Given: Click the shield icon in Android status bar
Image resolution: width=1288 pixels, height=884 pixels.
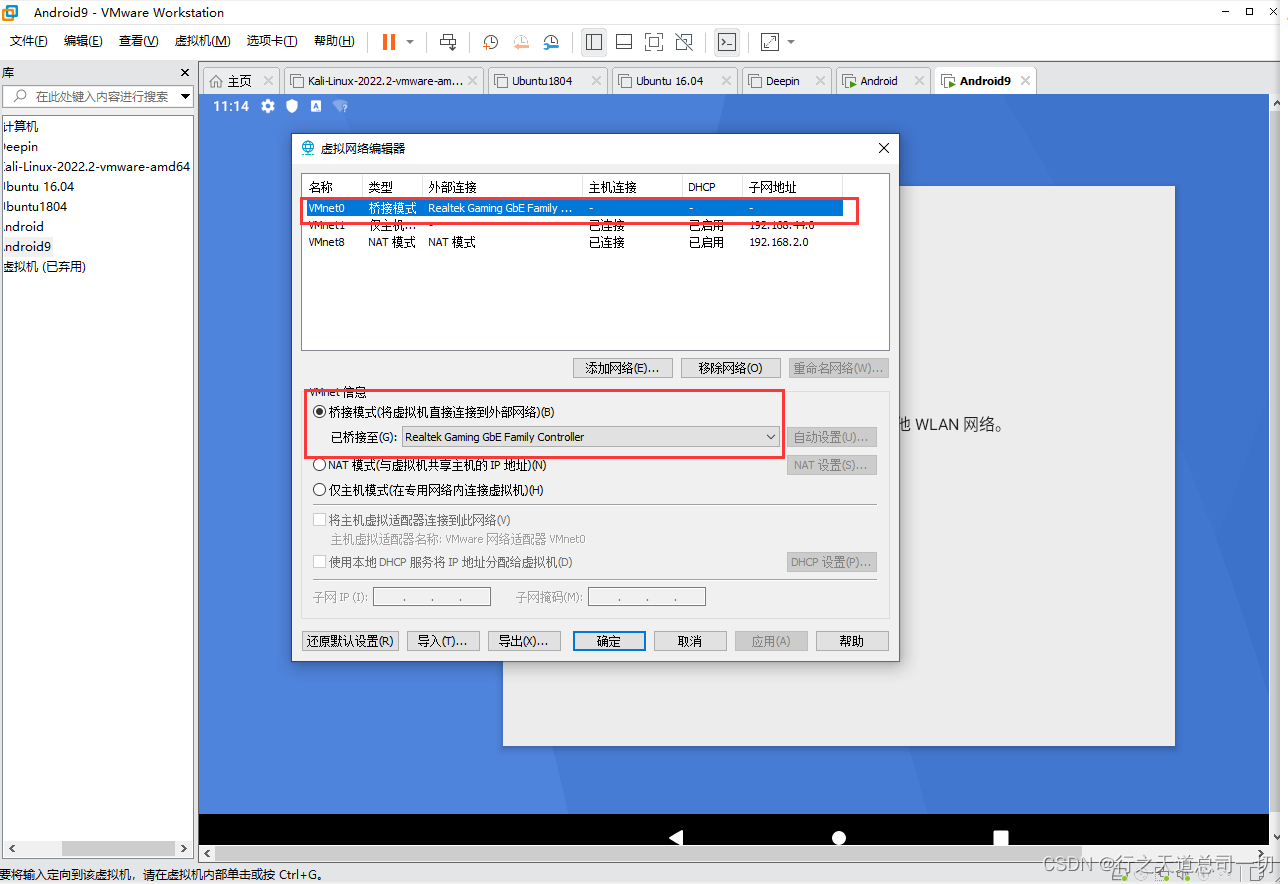Looking at the screenshot, I should coord(292,106).
